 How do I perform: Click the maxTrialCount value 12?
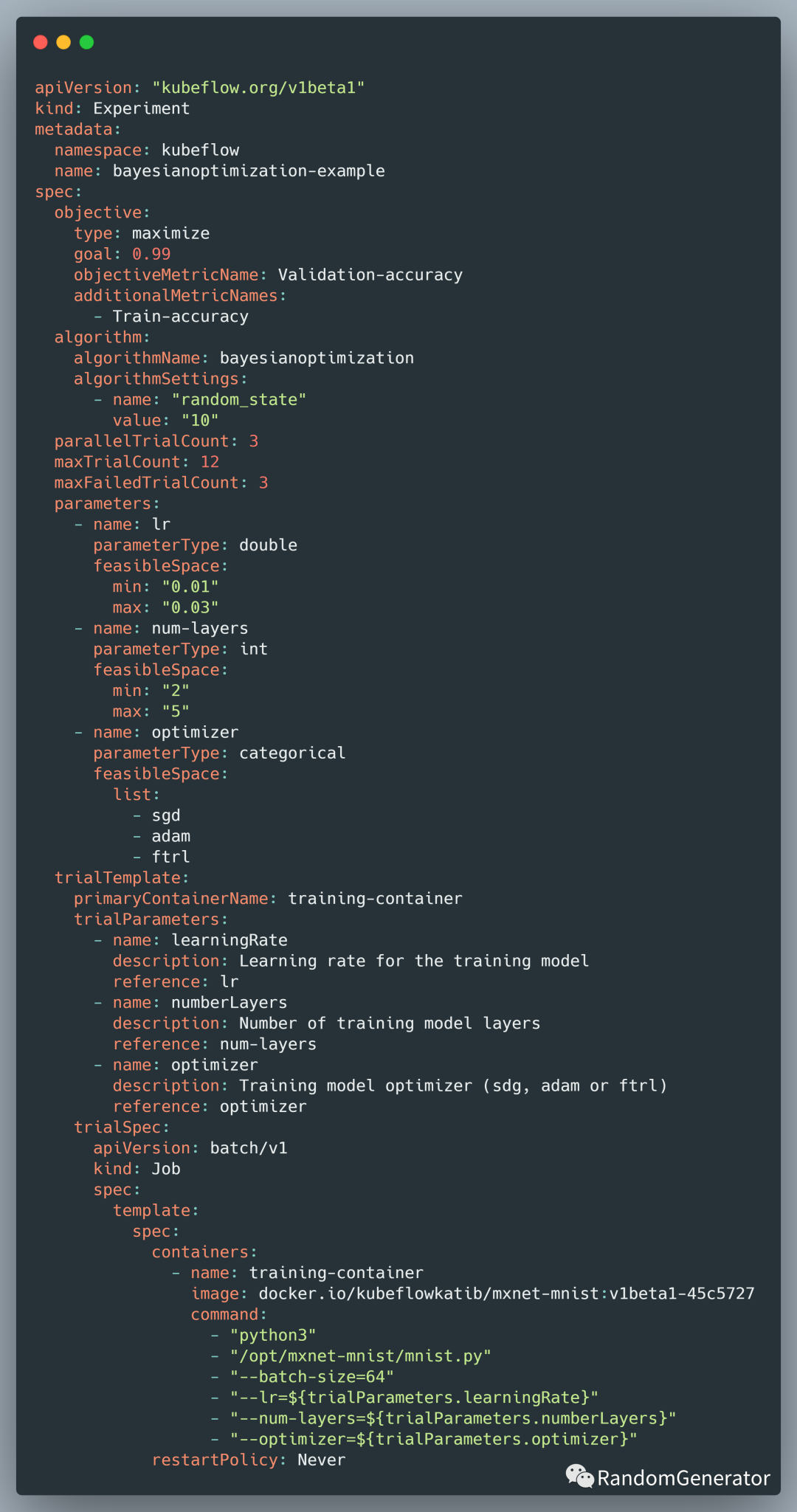pos(210,462)
